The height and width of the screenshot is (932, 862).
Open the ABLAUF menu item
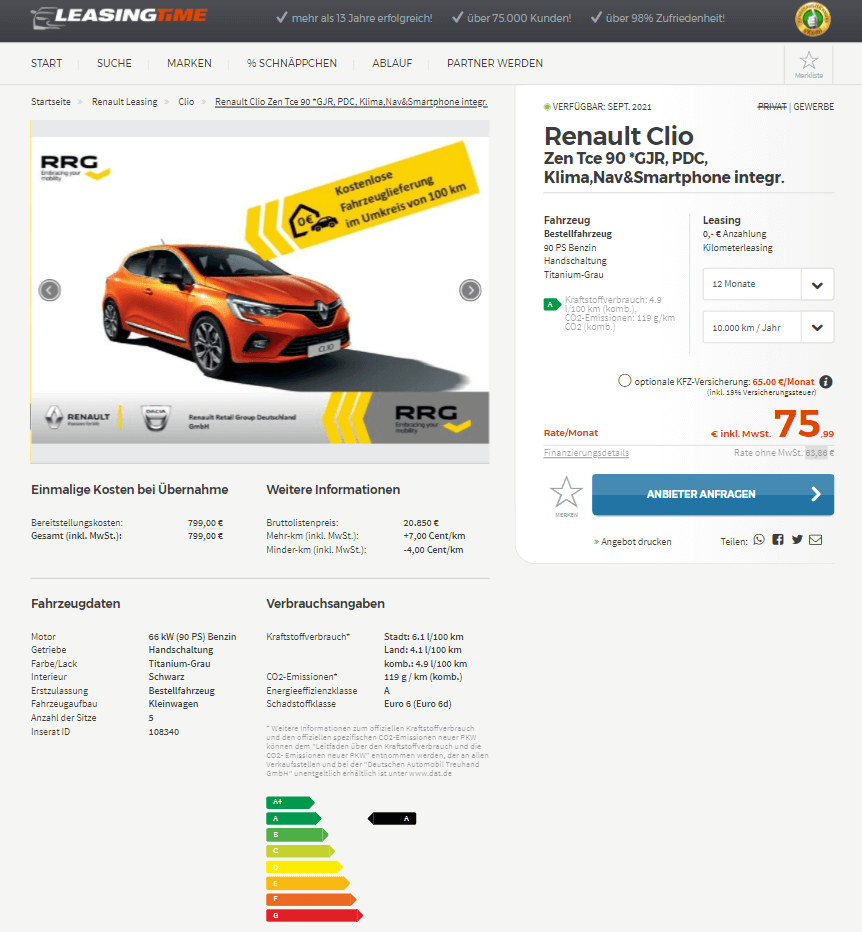click(x=392, y=63)
